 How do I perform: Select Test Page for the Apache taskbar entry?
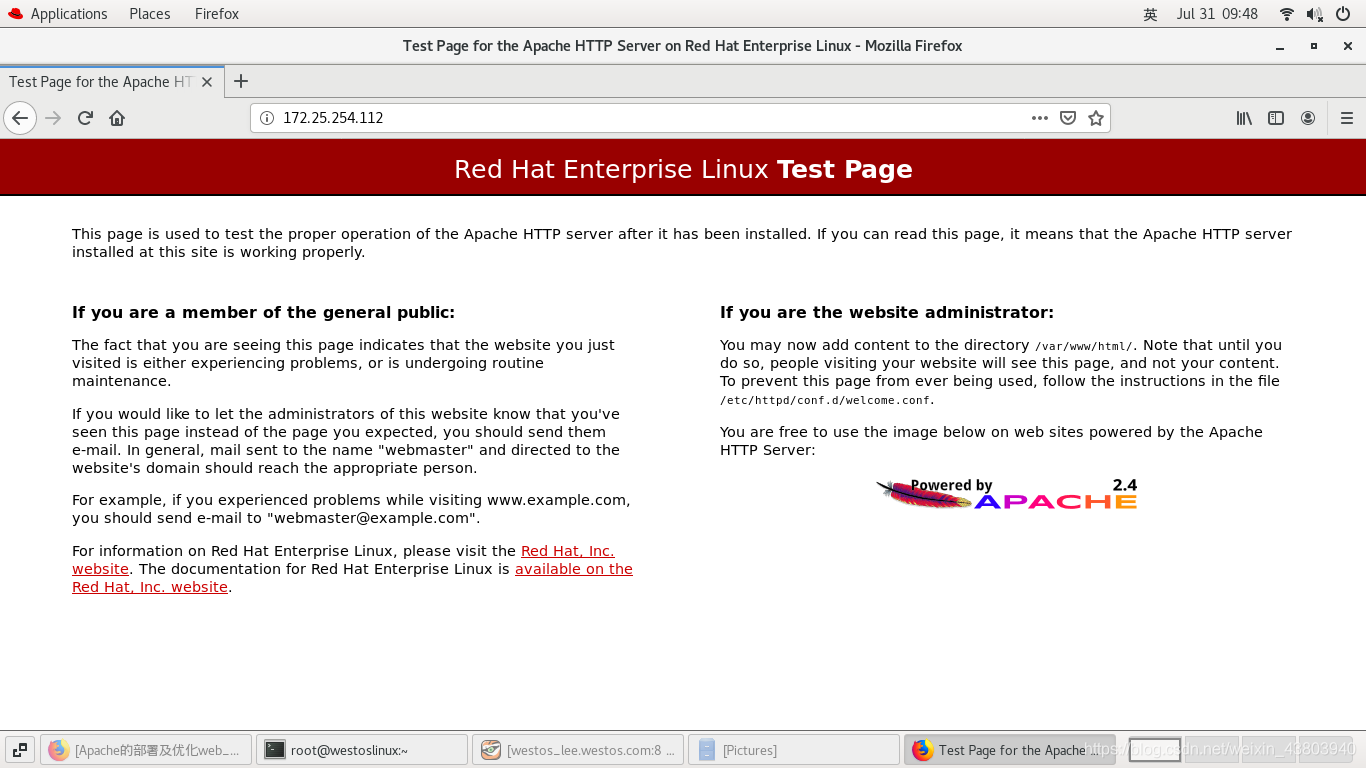pos(1010,750)
